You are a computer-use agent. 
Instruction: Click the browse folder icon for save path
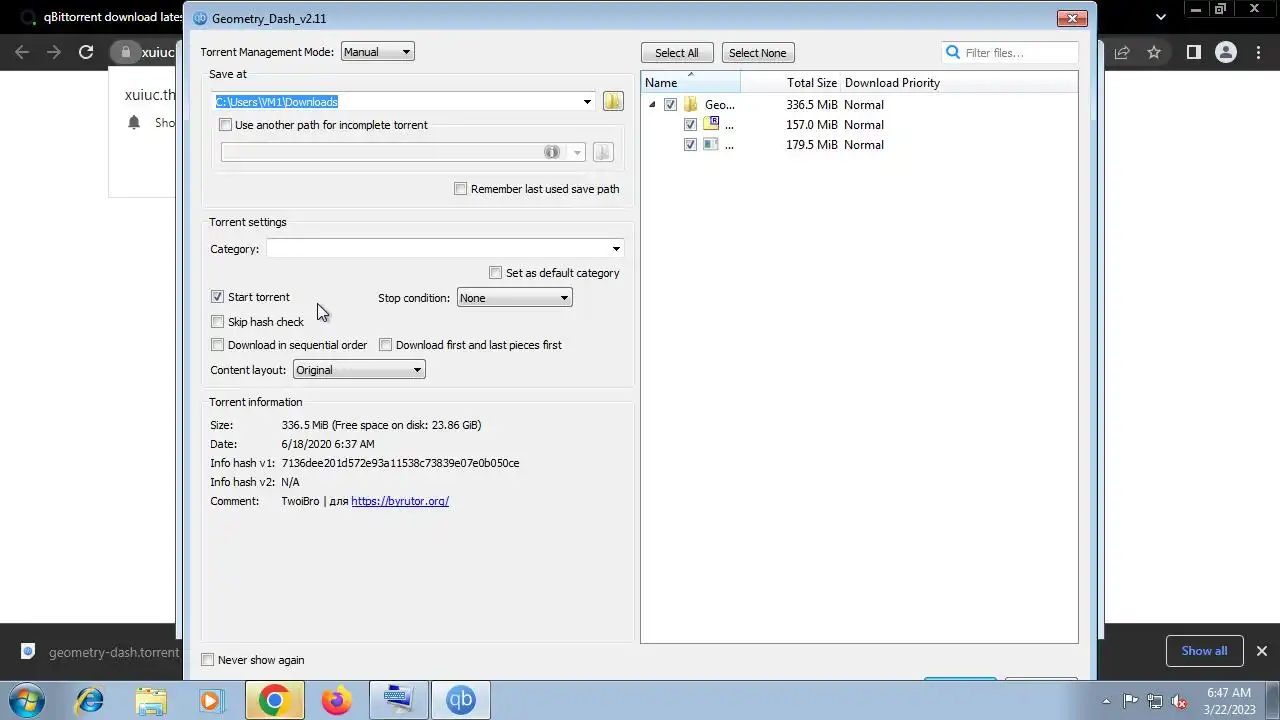coord(613,102)
